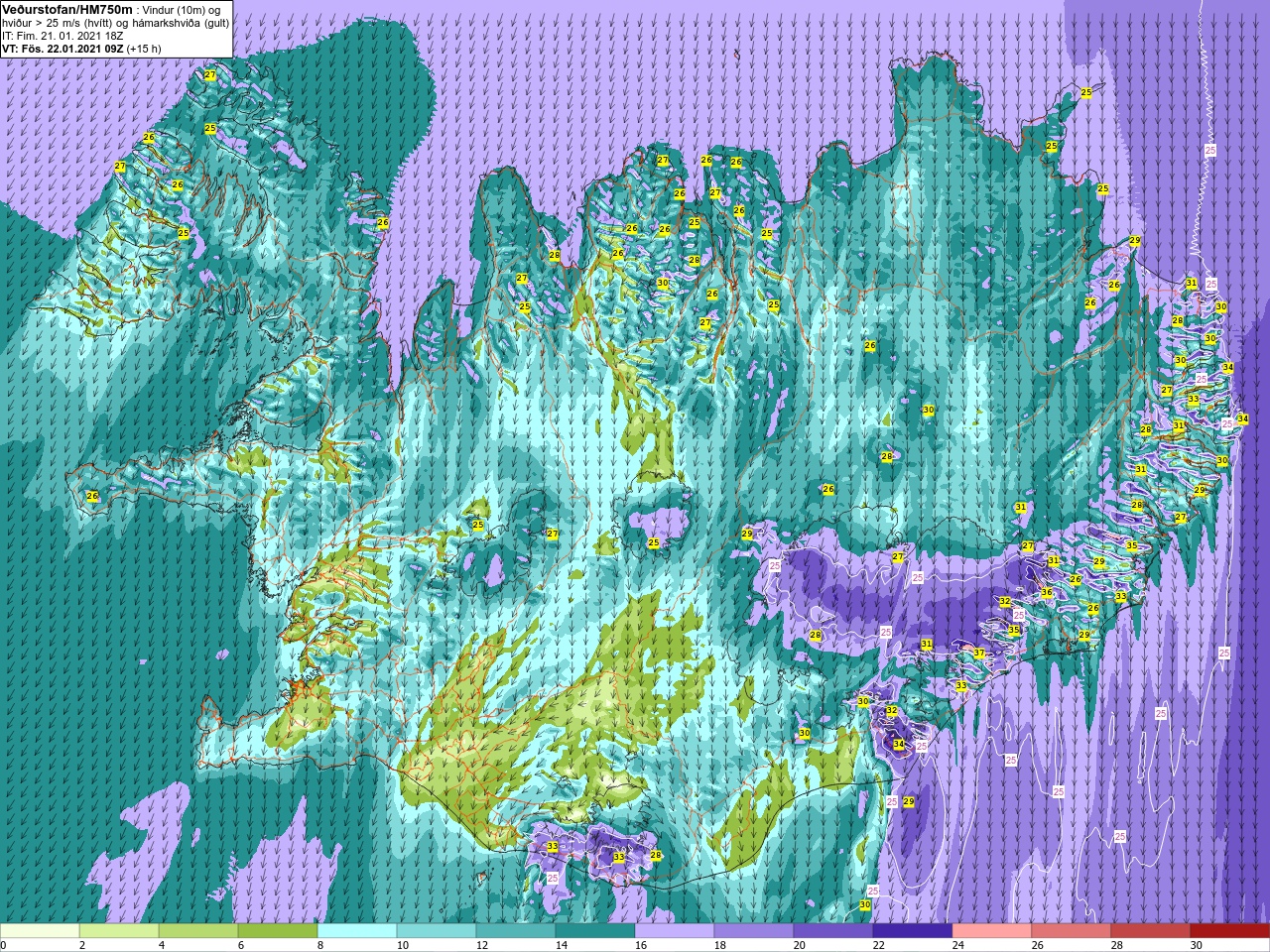Select the green 4–6 m/s legend swatch

pos(198,931)
